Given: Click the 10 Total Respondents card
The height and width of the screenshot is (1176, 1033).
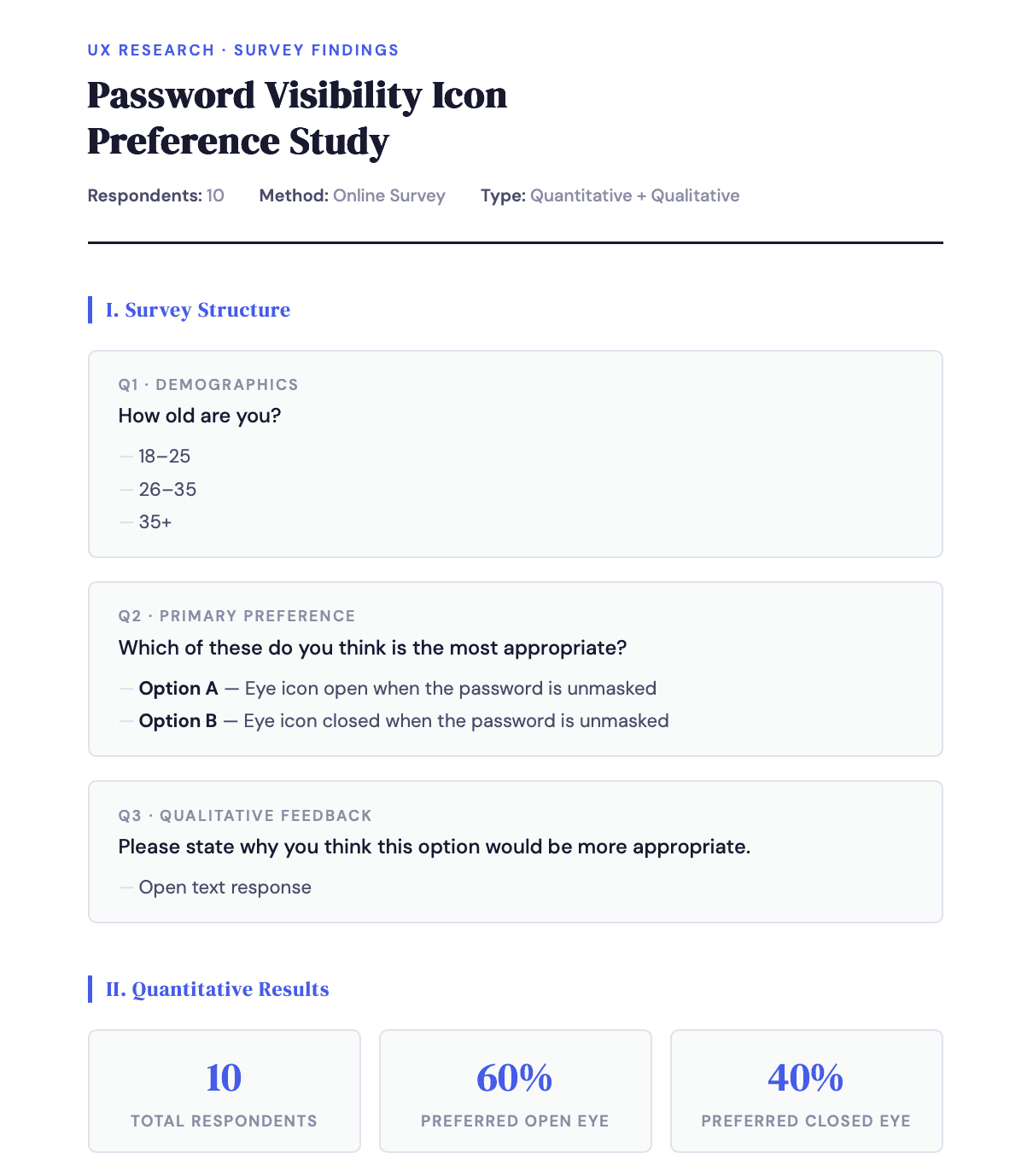Looking at the screenshot, I should (x=225, y=1092).
